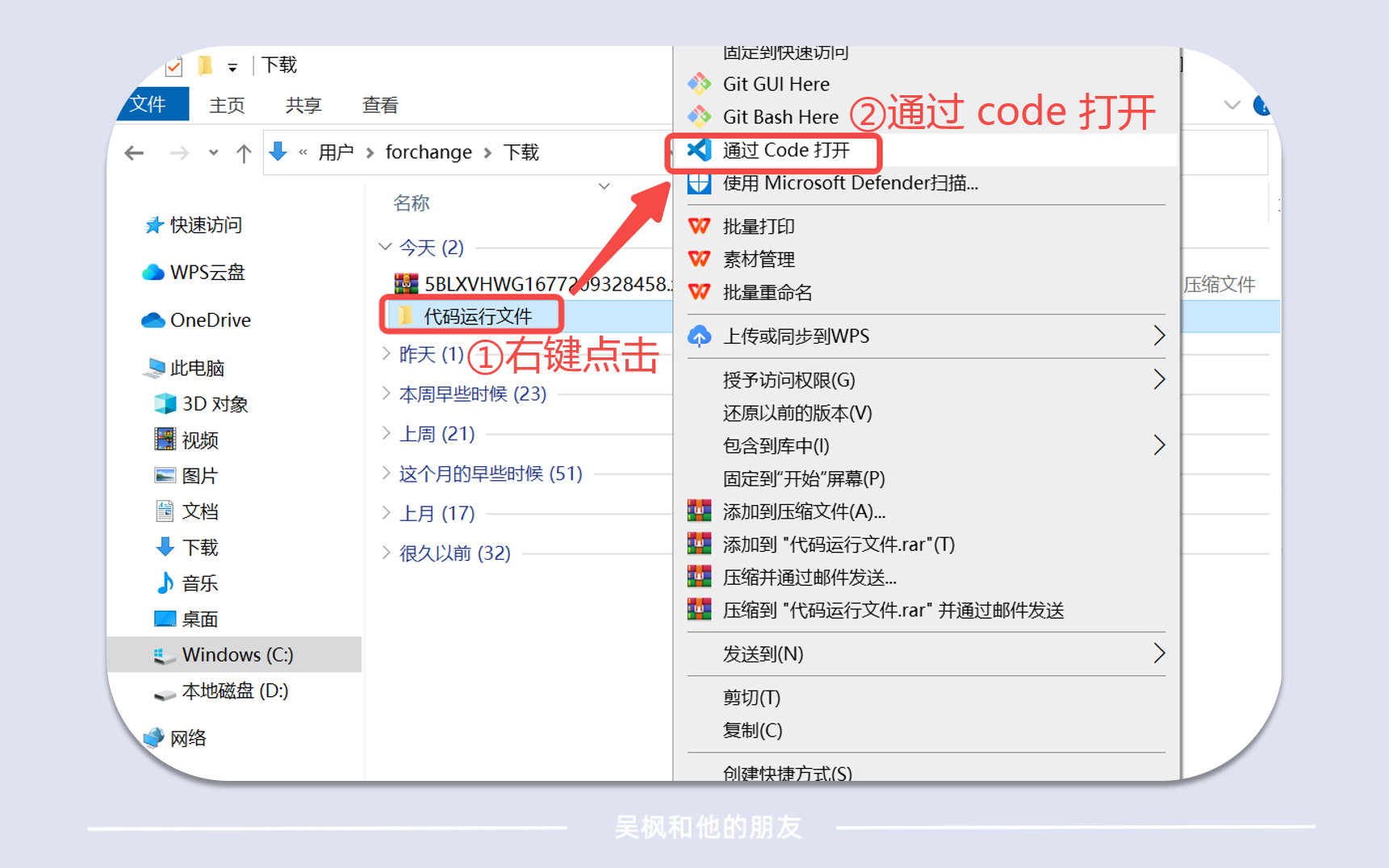
Task: Open the 文件 ribbon tab
Action: (152, 104)
